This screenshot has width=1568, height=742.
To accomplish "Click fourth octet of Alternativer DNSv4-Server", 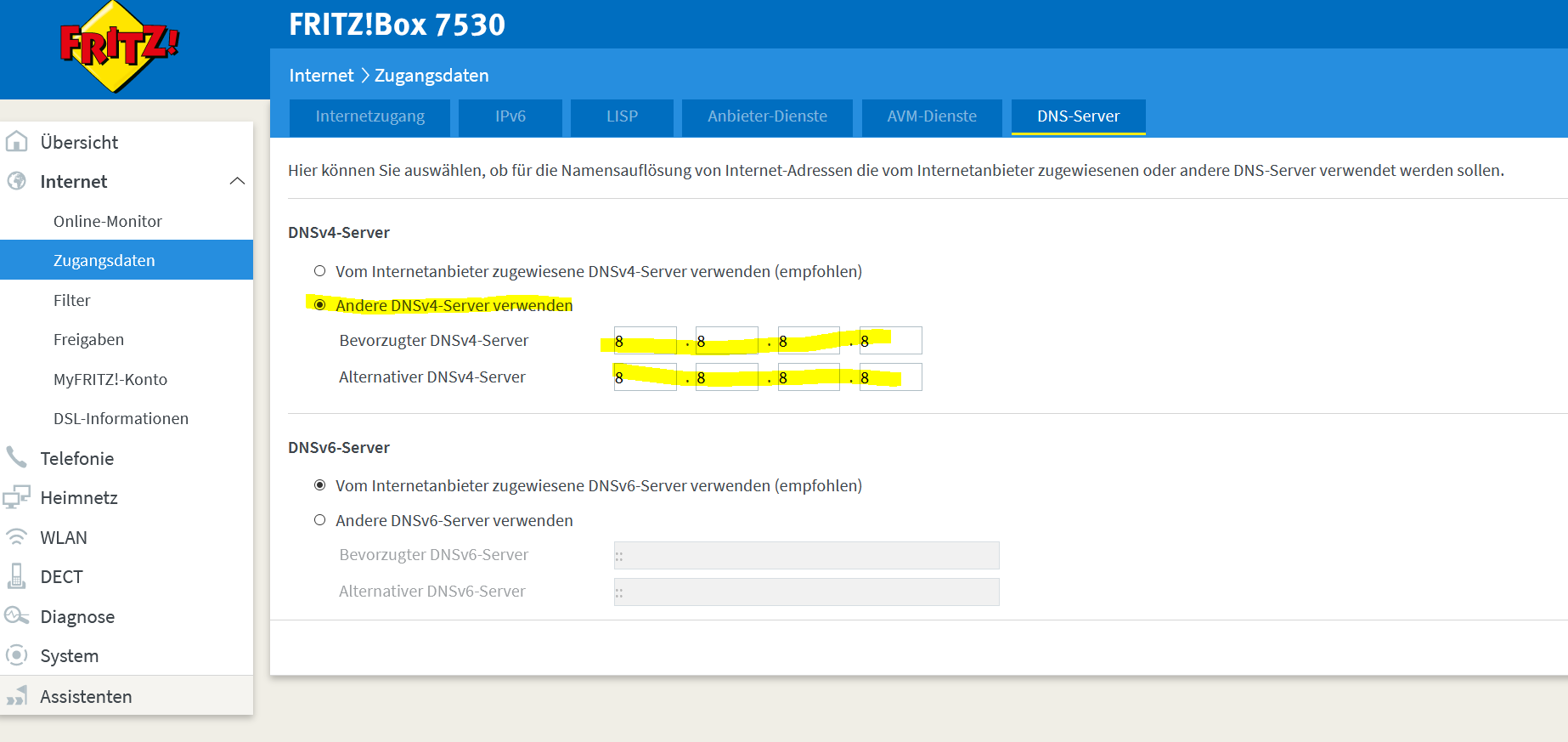I will click(891, 377).
